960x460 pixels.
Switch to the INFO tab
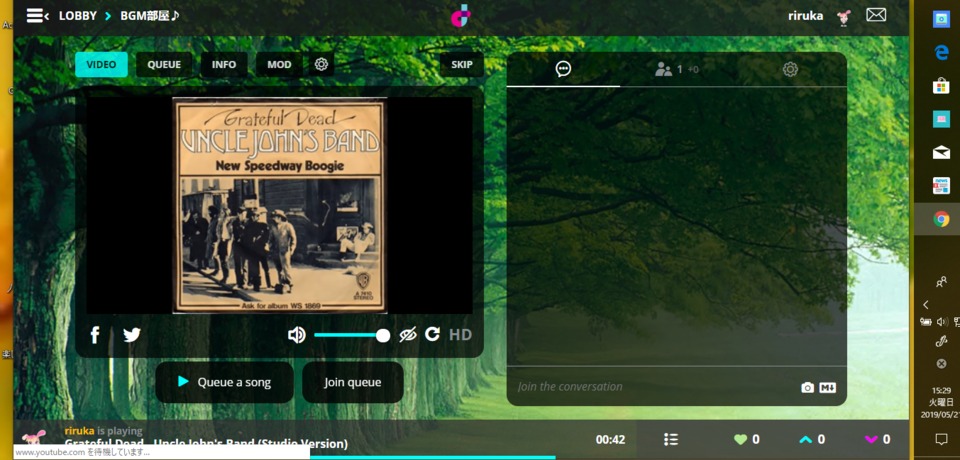[x=224, y=64]
